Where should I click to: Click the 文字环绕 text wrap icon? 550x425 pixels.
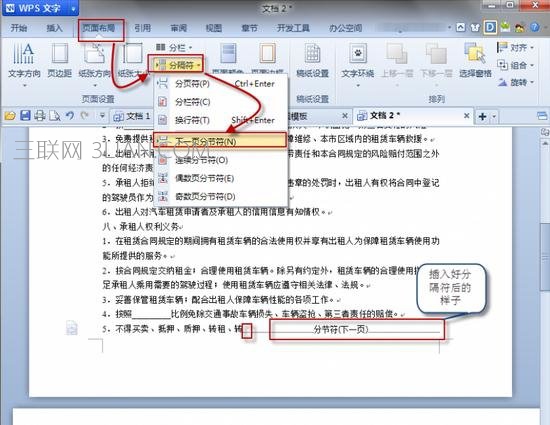(x=358, y=54)
